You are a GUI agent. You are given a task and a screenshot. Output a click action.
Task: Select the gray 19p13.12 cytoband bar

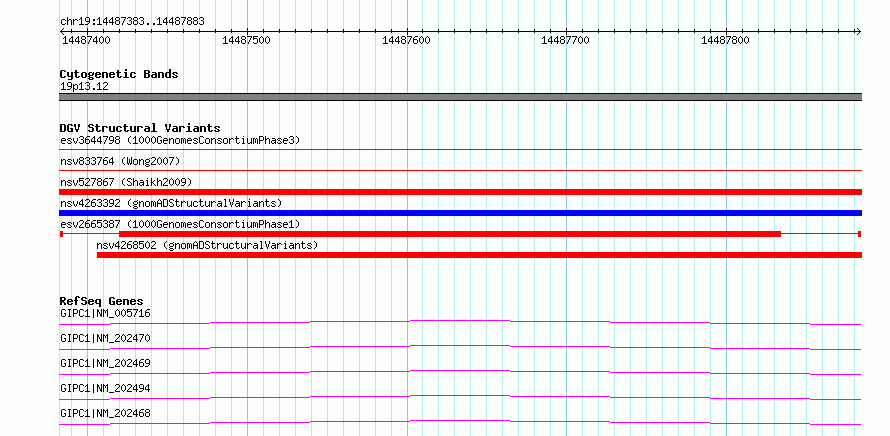(460, 97)
